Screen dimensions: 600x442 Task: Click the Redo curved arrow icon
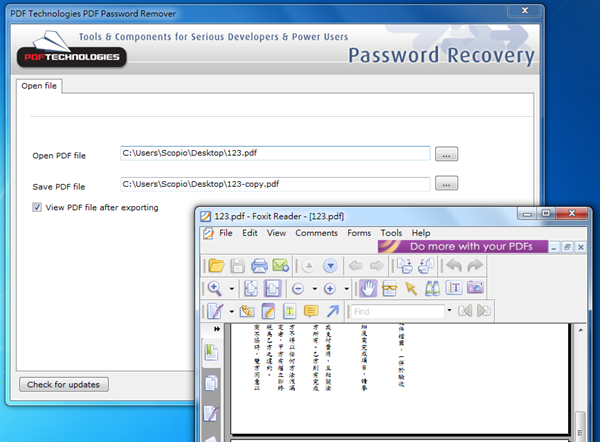click(x=475, y=265)
